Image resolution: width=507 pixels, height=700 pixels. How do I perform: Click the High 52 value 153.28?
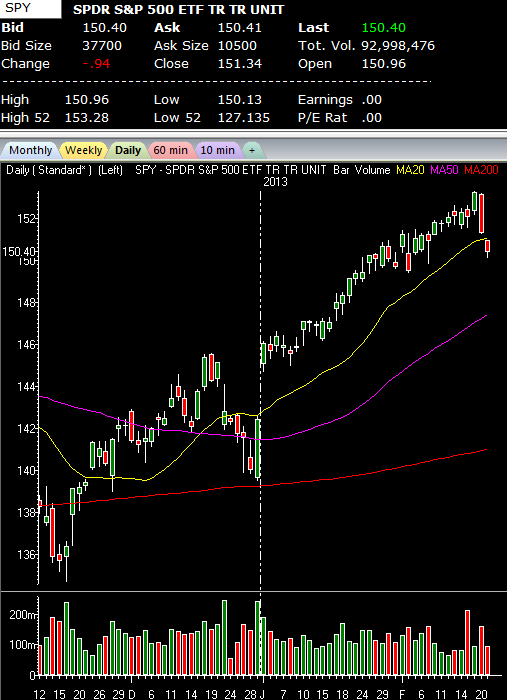[87, 118]
